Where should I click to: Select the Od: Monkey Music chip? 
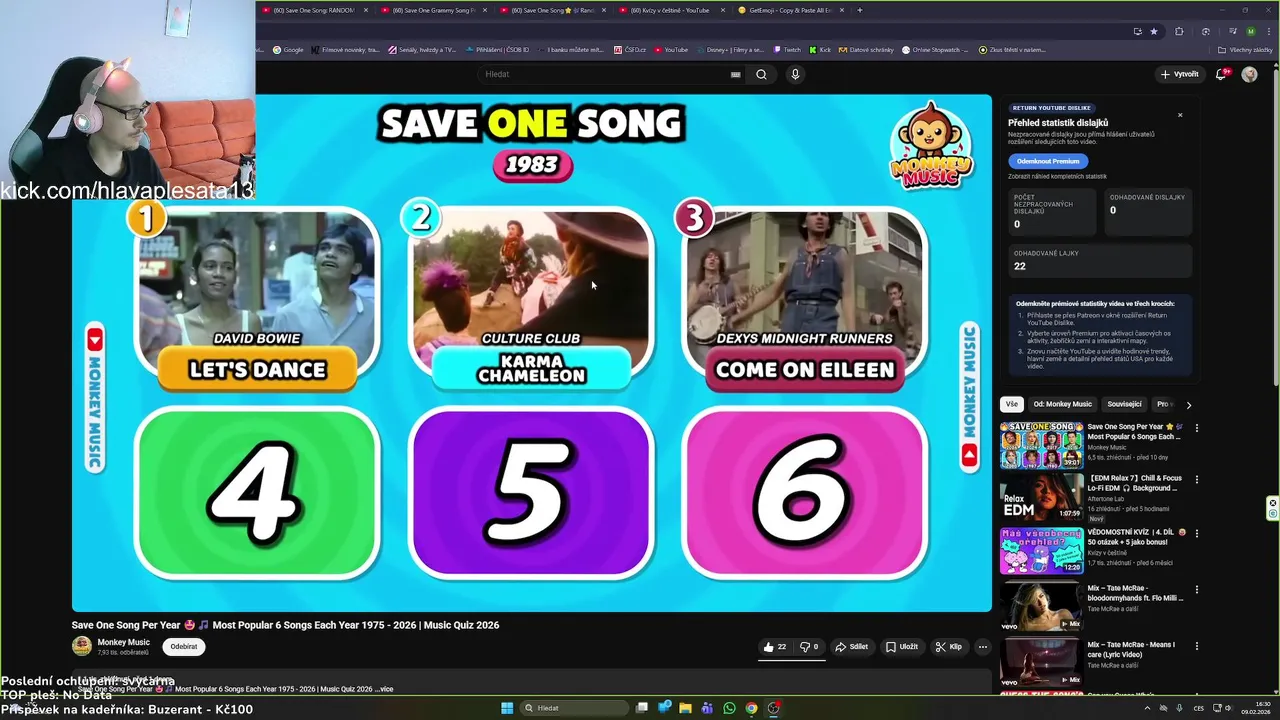[x=1063, y=404]
